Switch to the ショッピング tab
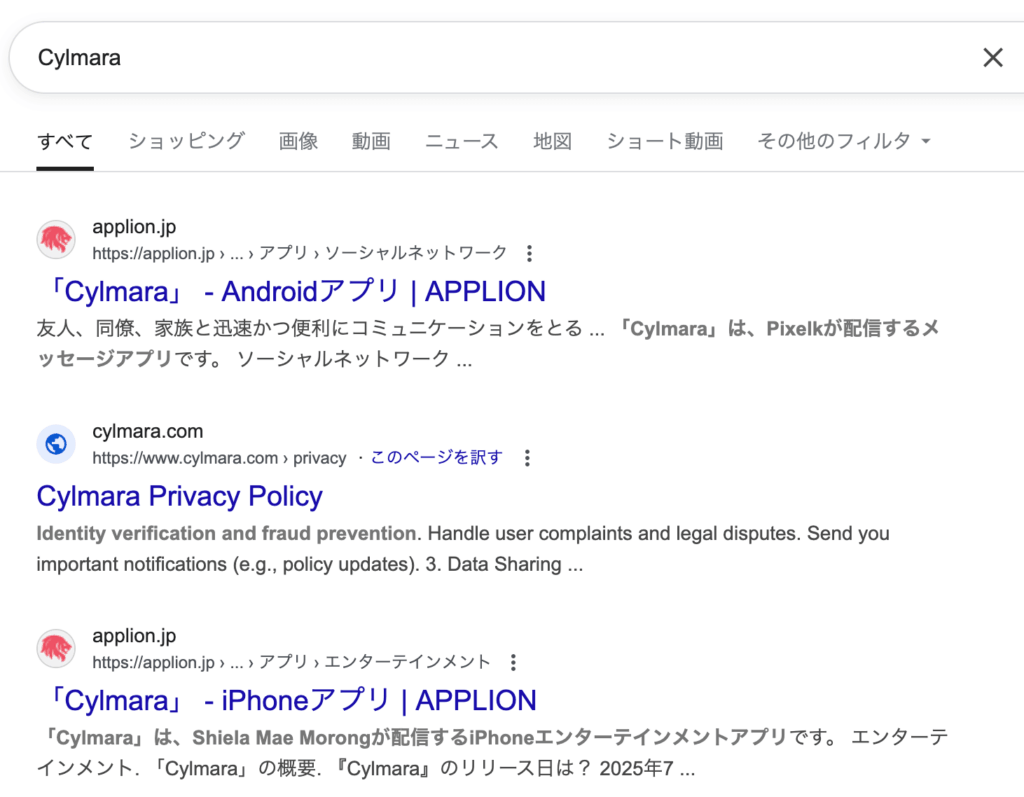This screenshot has width=1024, height=797. (186, 141)
